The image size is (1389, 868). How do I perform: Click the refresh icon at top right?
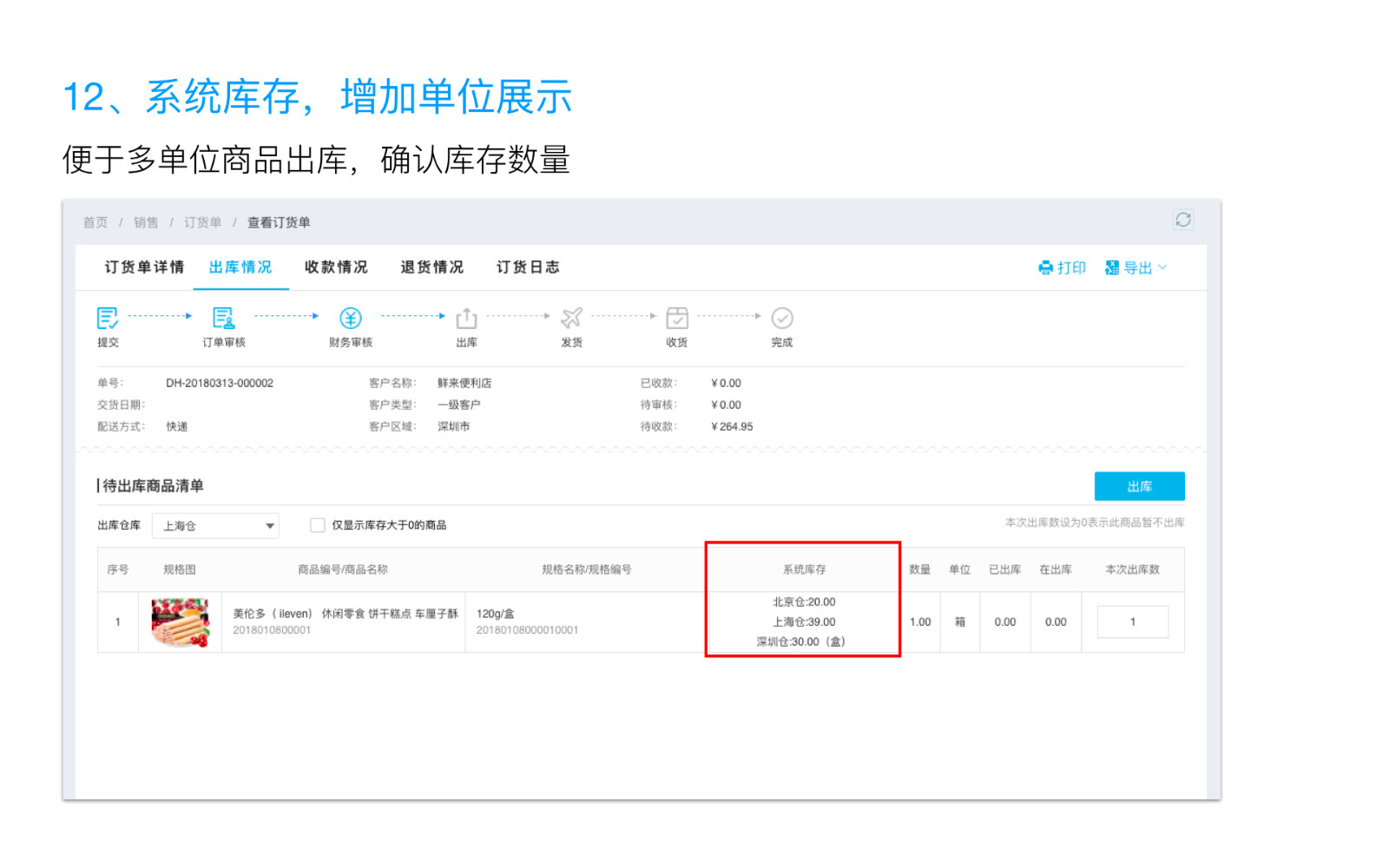1182,220
